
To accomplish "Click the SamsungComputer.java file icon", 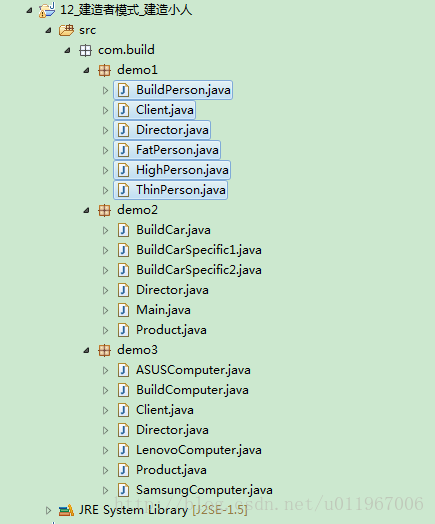I will 124,490.
